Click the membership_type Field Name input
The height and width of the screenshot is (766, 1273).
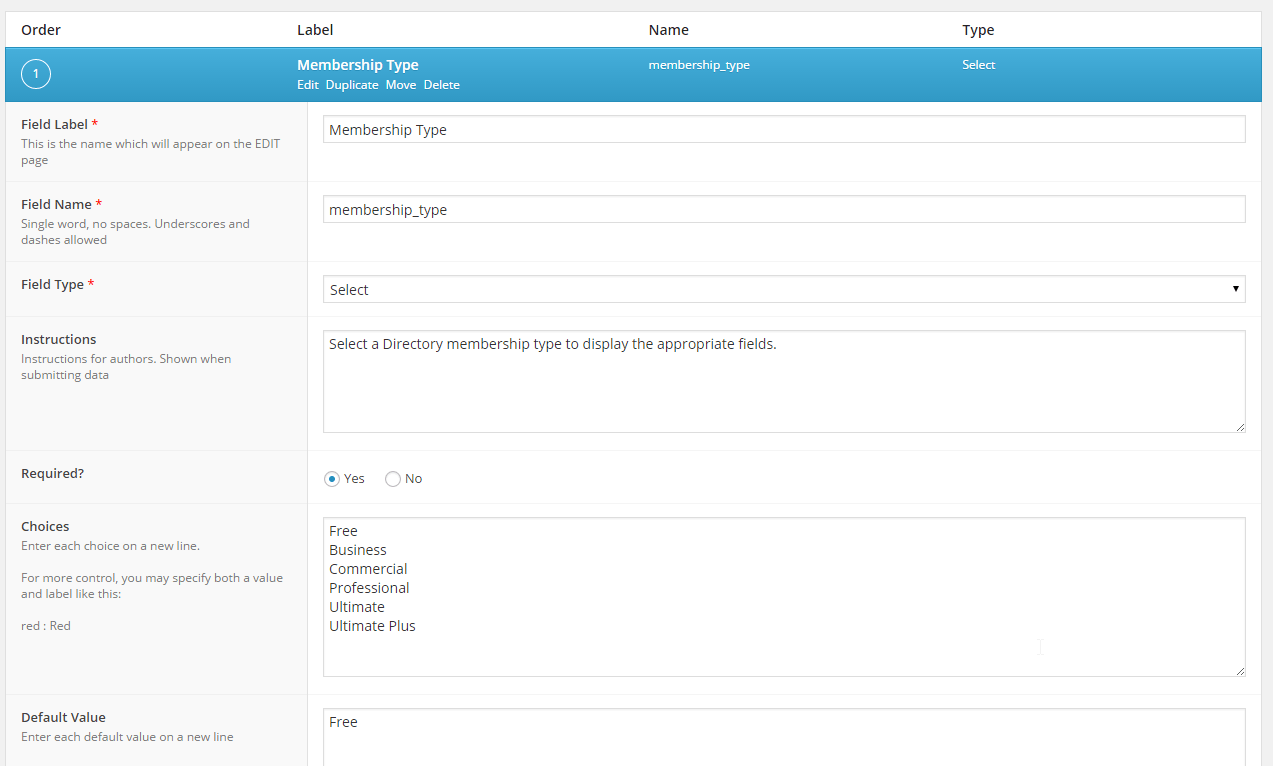(x=783, y=209)
